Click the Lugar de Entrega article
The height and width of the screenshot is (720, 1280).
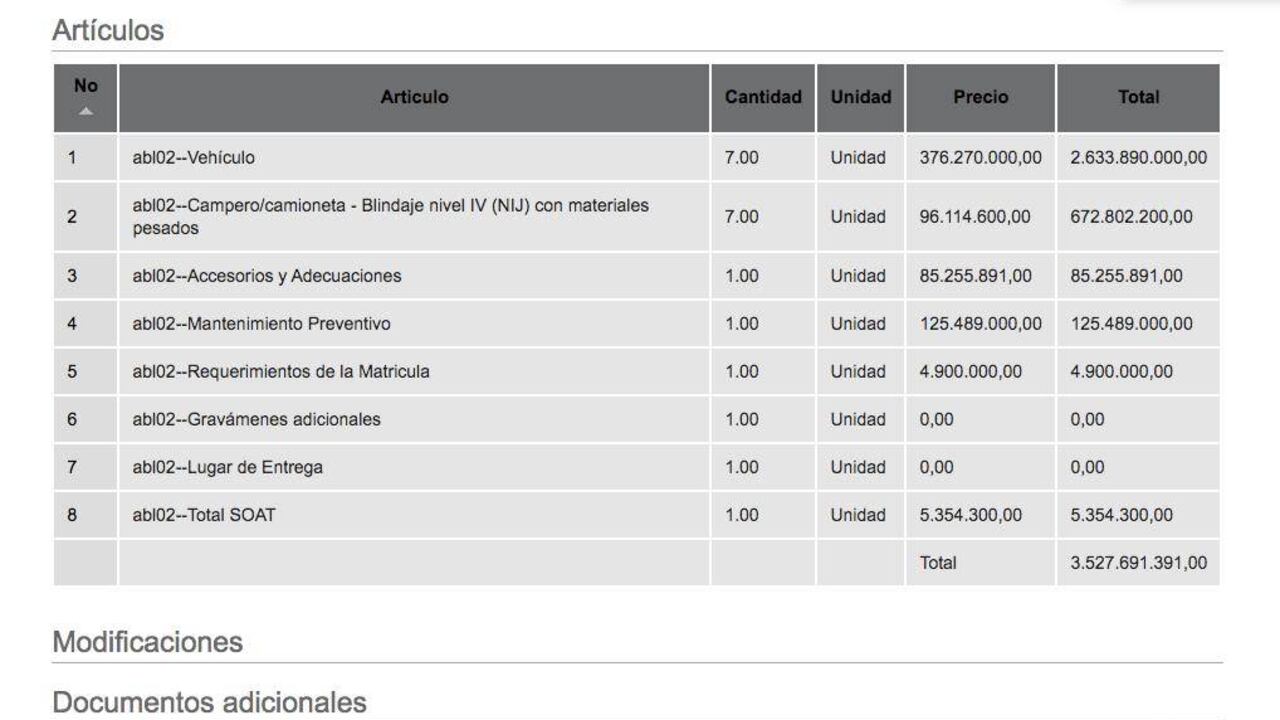227,467
